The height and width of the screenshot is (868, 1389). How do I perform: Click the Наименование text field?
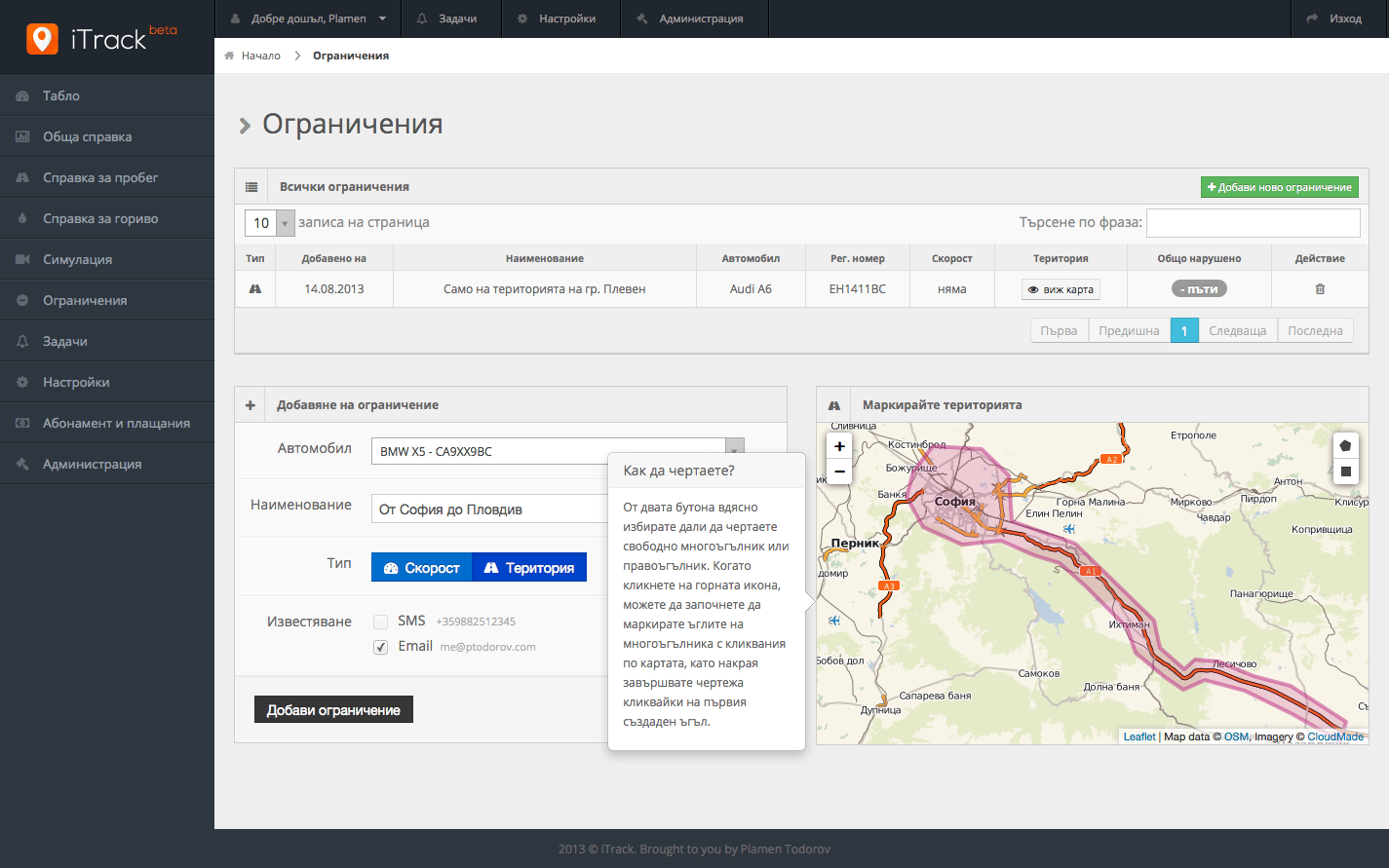[x=489, y=509]
